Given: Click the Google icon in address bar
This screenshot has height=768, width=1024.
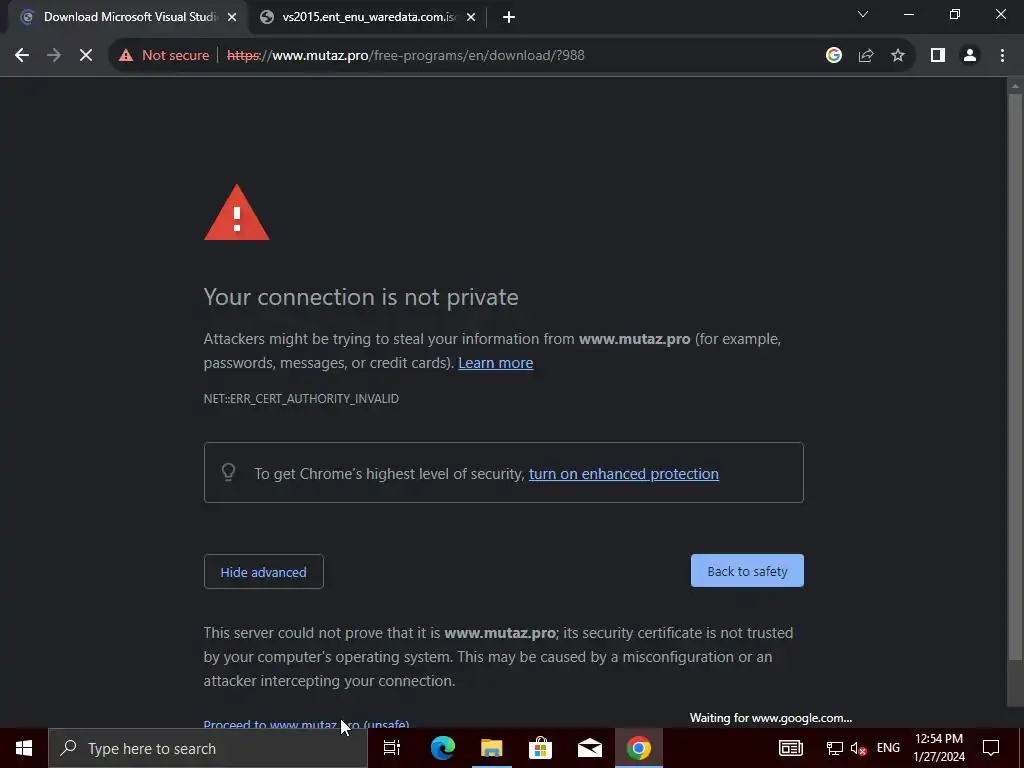Looking at the screenshot, I should click(833, 56).
